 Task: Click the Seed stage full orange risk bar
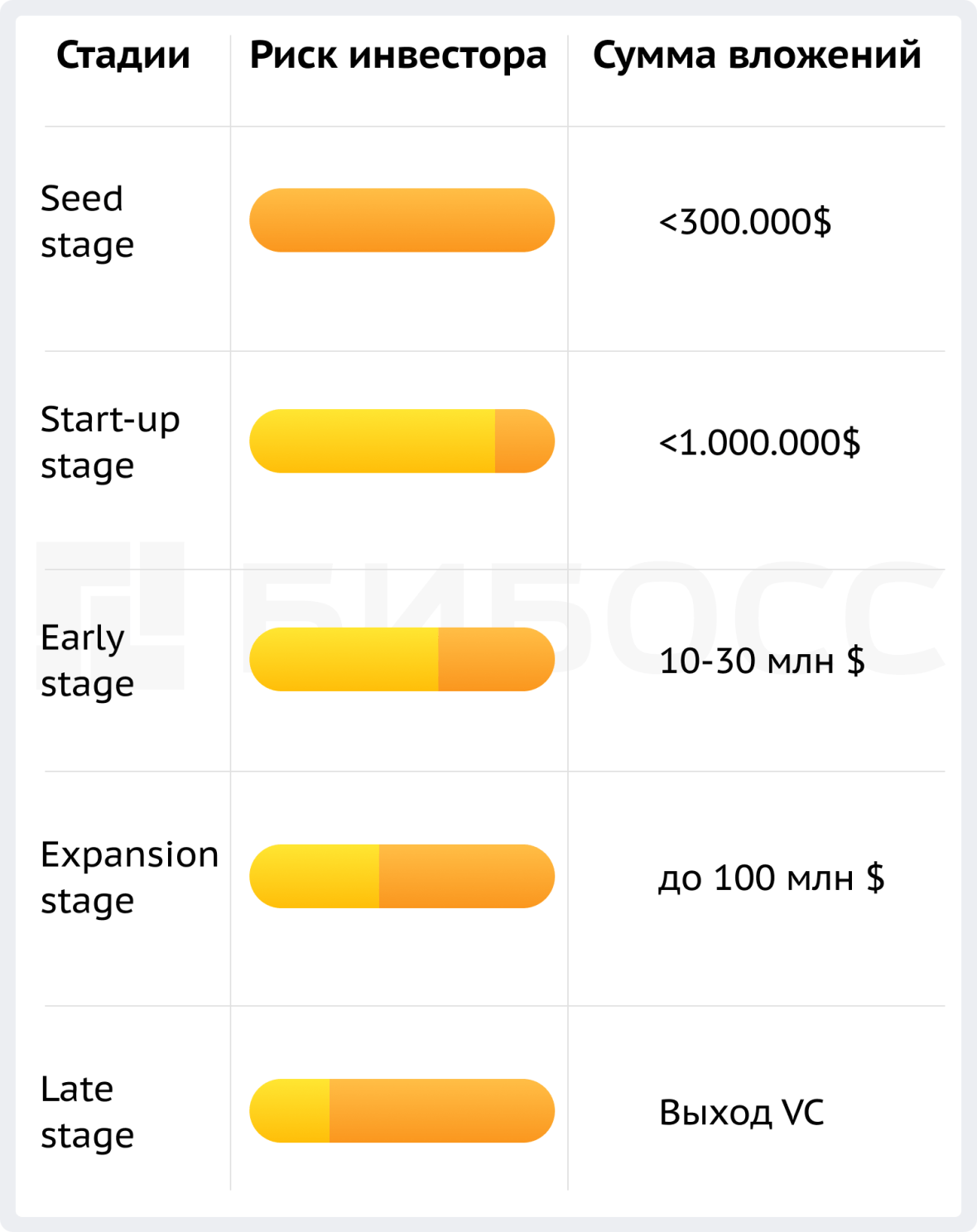pos(402,220)
